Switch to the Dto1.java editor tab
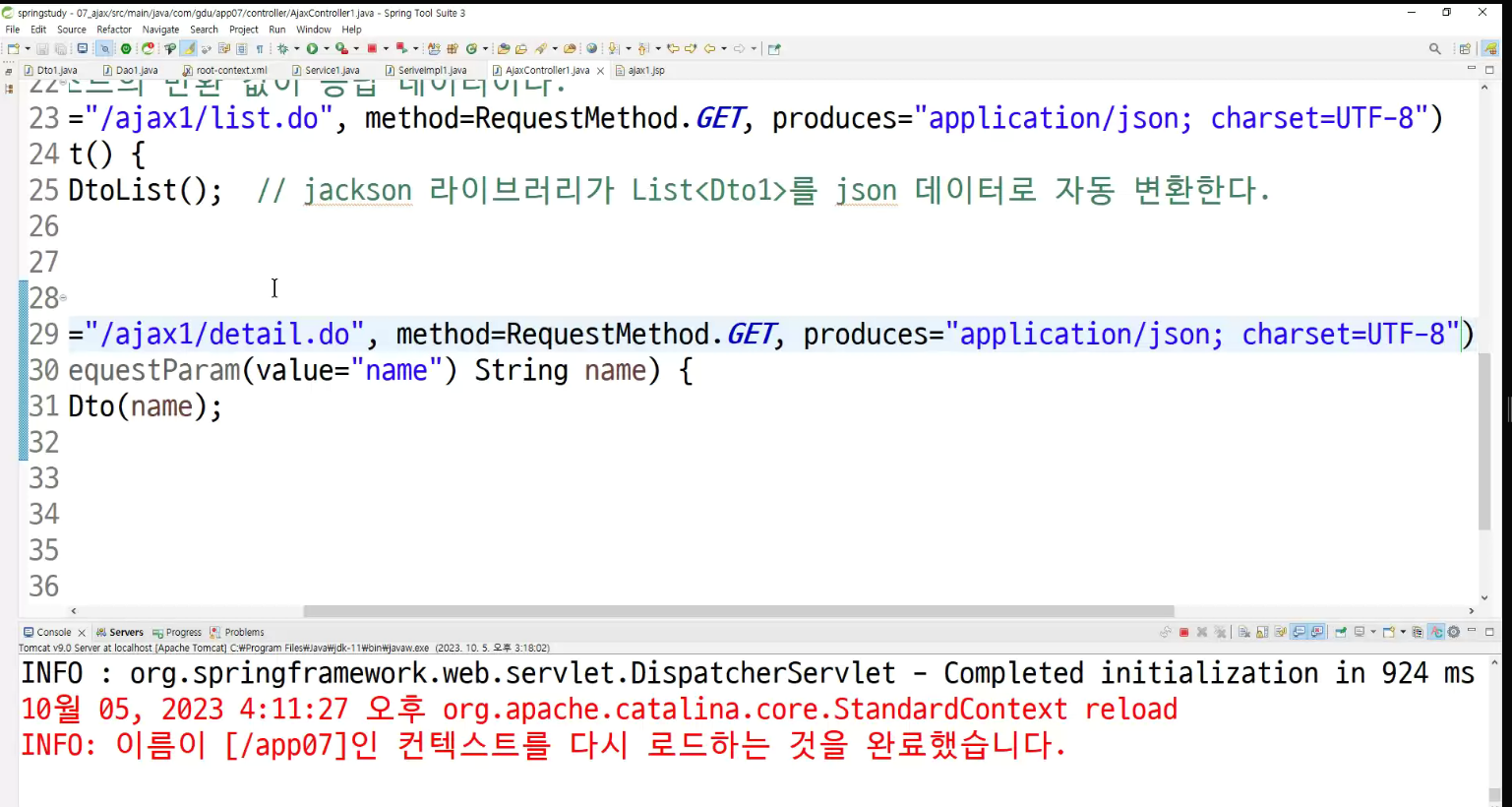 click(x=50, y=70)
